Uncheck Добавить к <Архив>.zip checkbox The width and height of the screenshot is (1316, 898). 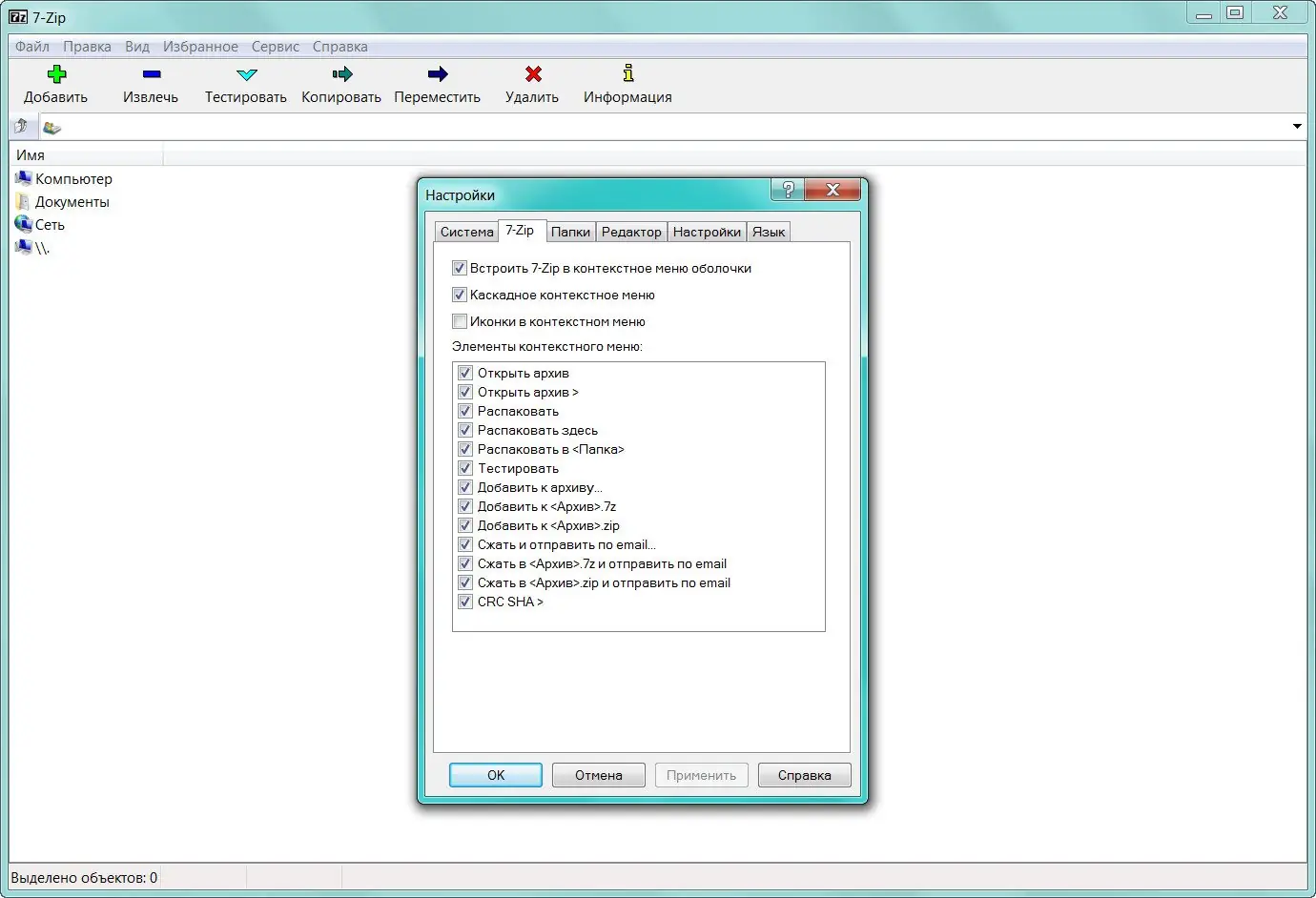point(465,525)
